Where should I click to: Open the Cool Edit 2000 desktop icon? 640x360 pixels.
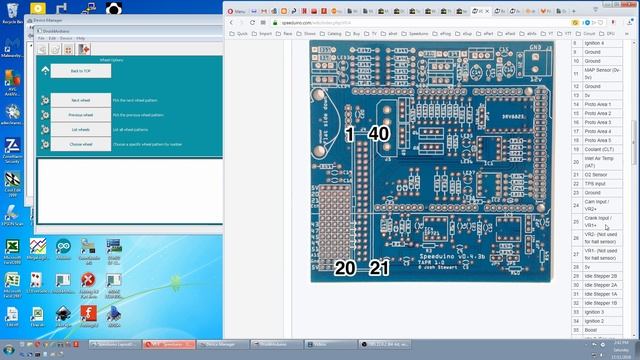(x=12, y=184)
